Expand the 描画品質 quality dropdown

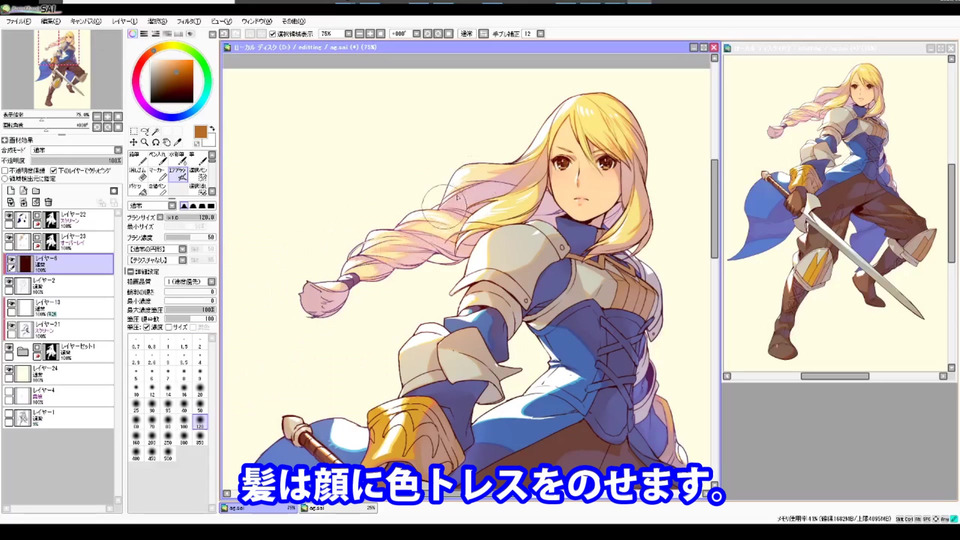(x=190, y=282)
